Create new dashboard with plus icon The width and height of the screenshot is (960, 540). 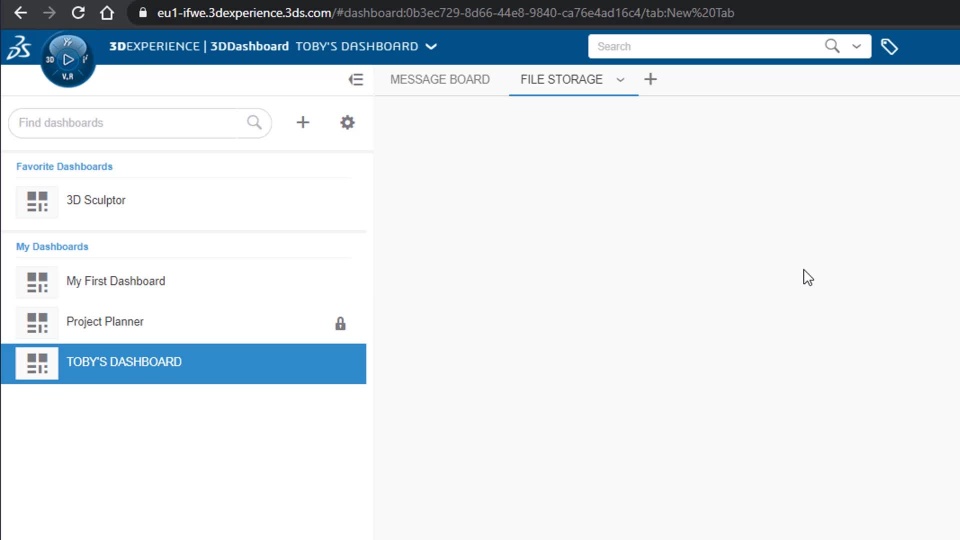(303, 122)
